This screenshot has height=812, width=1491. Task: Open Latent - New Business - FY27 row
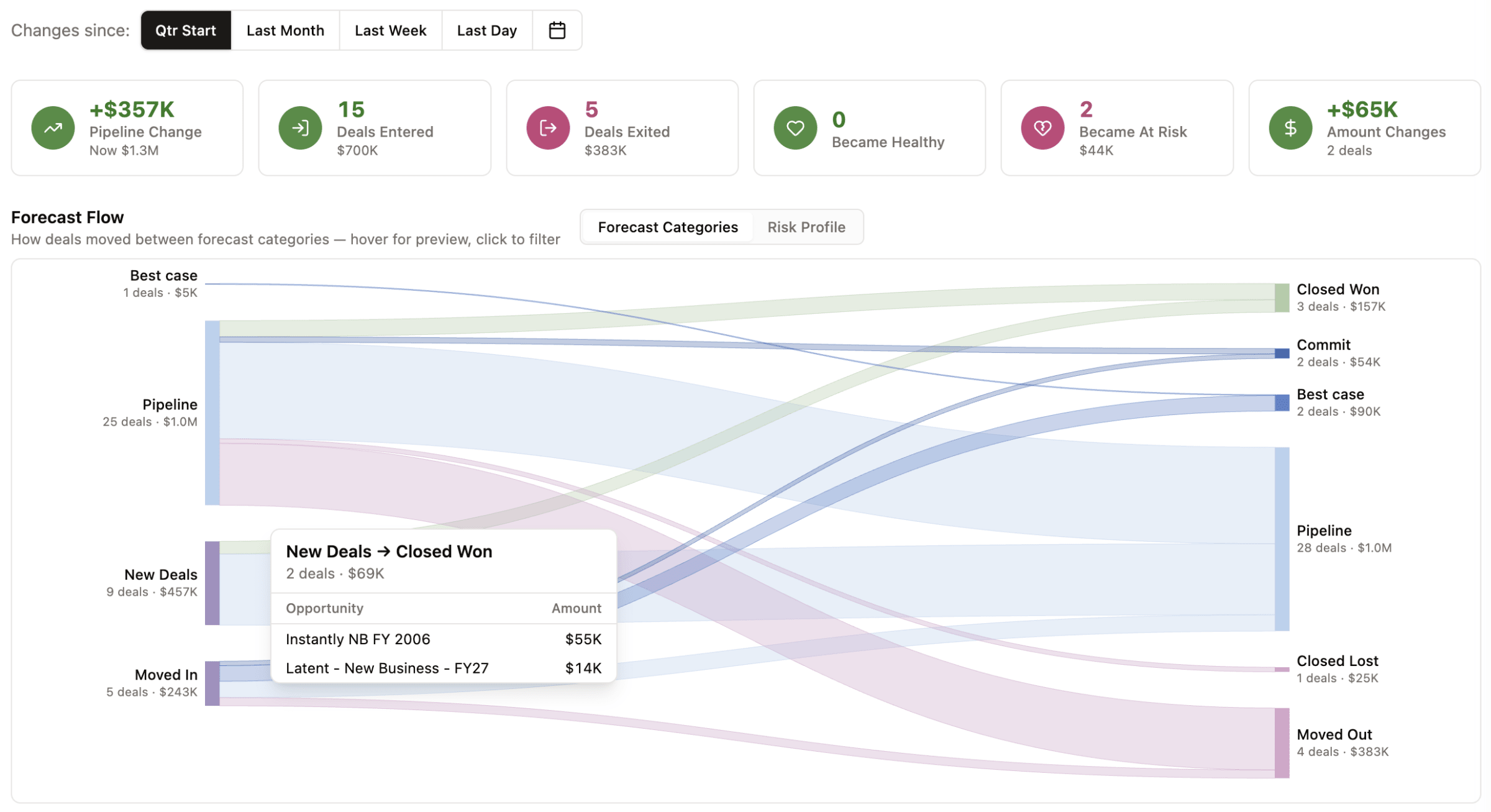click(x=387, y=668)
